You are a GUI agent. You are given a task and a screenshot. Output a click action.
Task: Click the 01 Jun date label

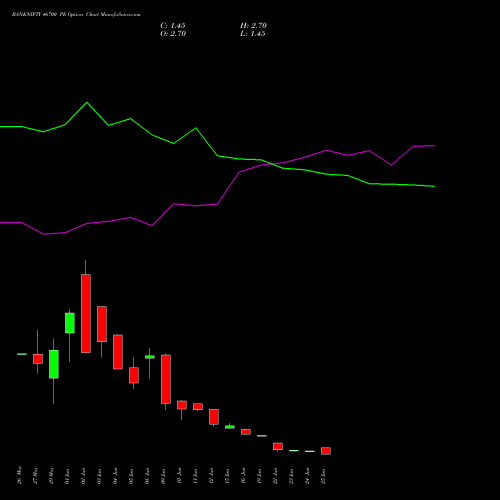tap(67, 476)
